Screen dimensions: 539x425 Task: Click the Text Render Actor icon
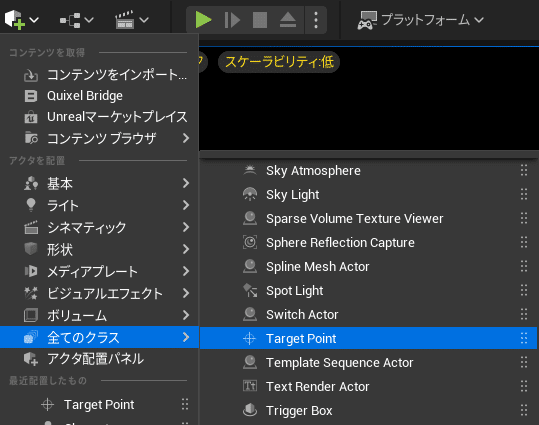click(250, 386)
